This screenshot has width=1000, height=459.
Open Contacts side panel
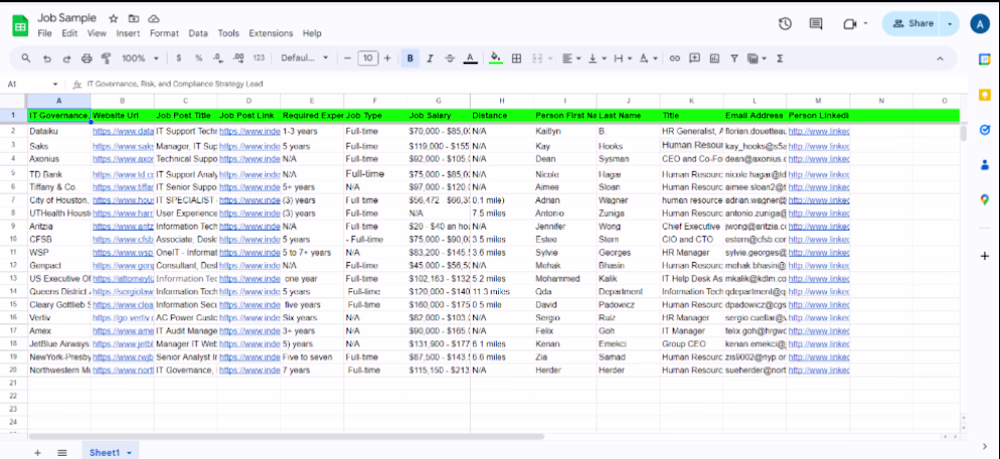984,164
